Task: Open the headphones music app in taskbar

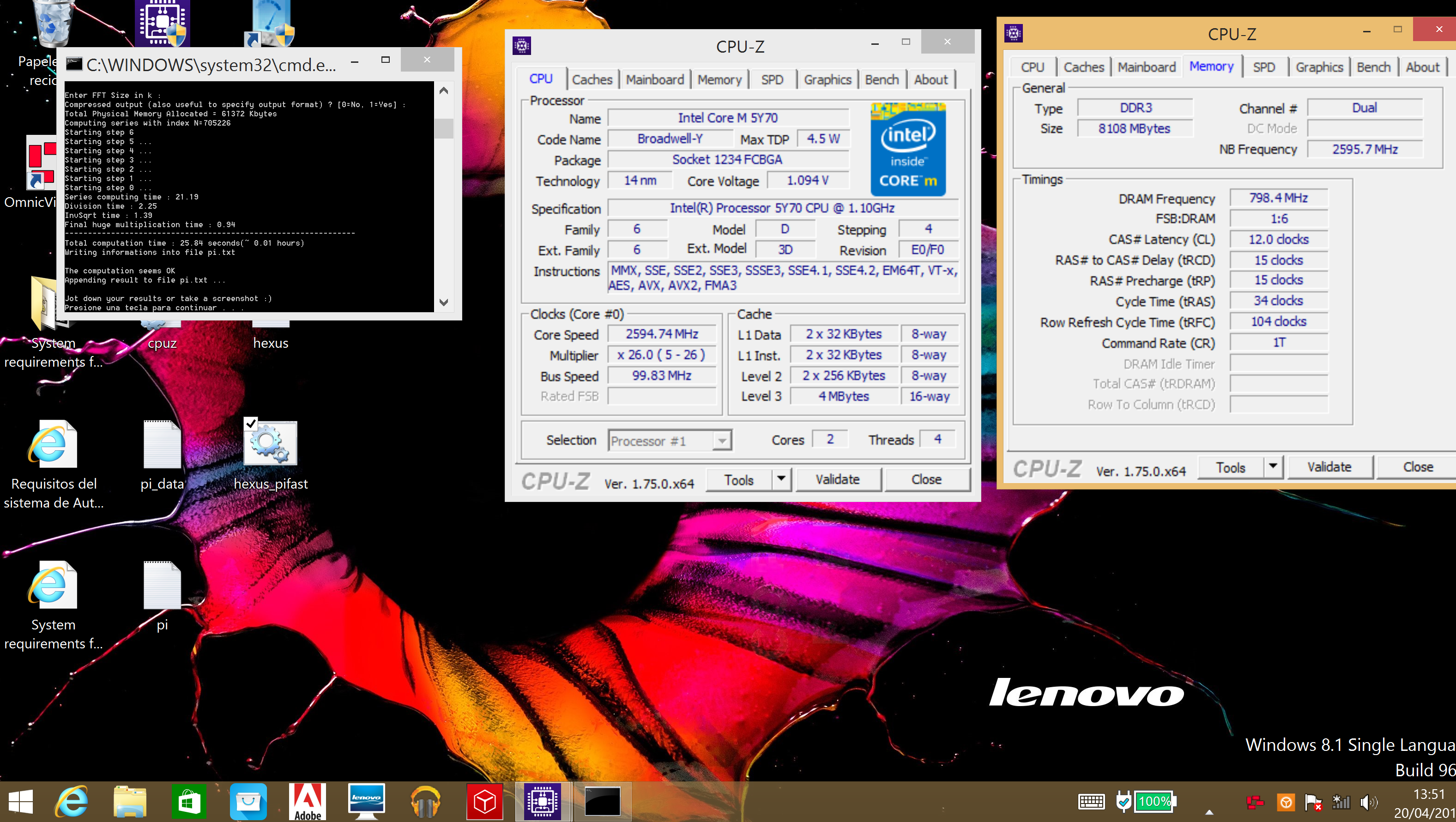Action: [x=426, y=802]
